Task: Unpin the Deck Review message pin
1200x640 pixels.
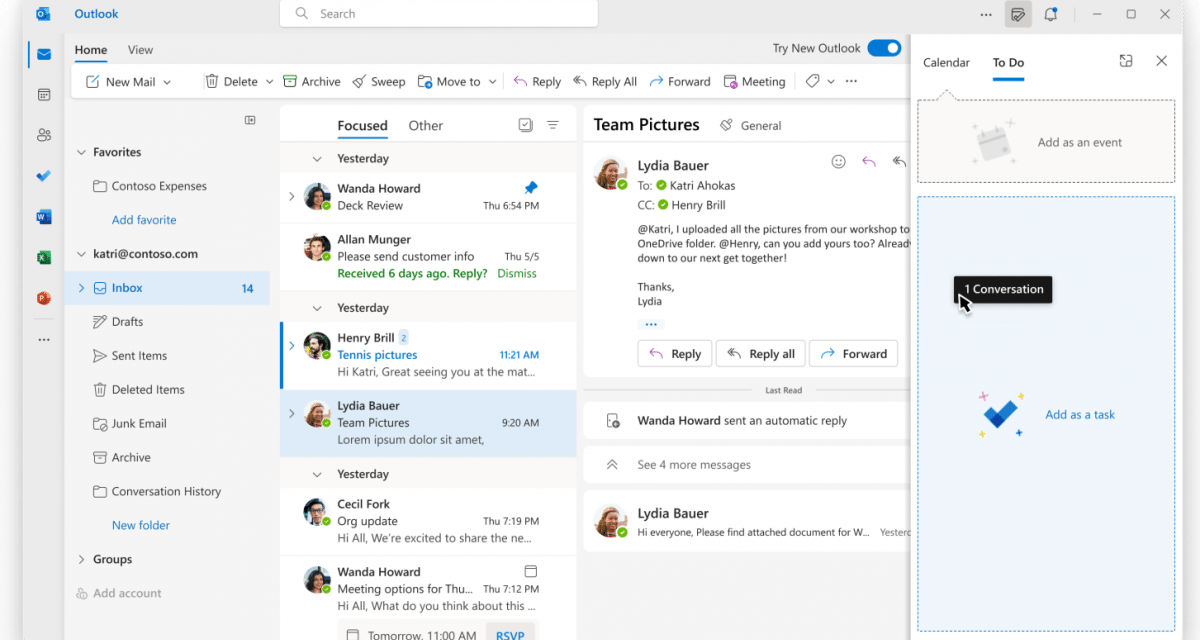Action: pos(531,186)
